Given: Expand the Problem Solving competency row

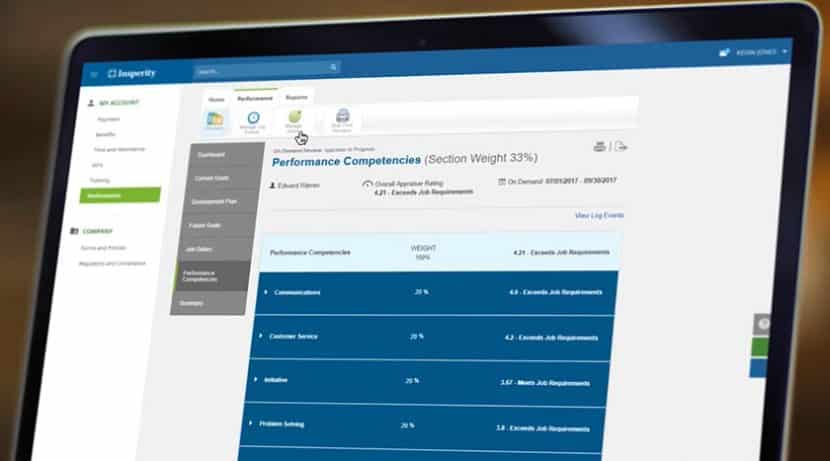Looking at the screenshot, I should click(251, 424).
